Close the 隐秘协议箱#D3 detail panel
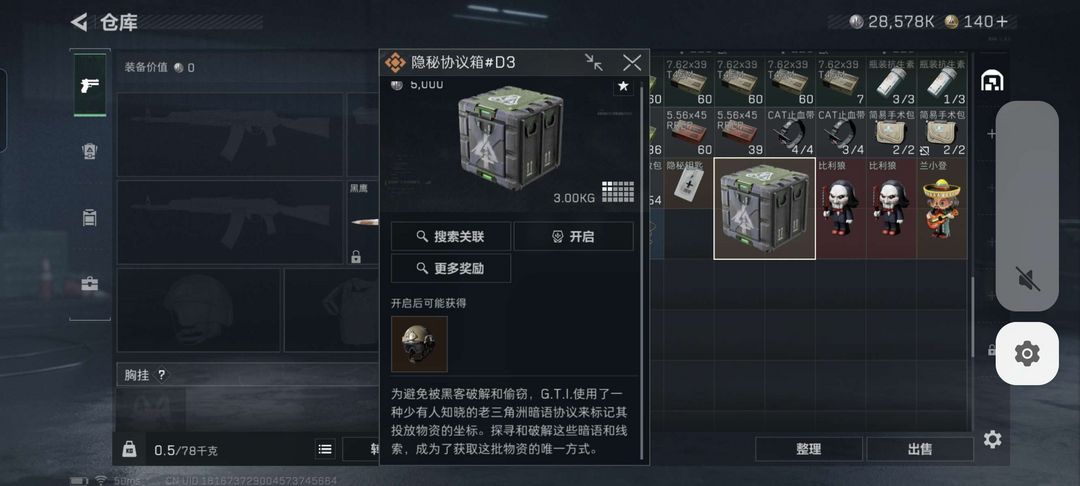The height and width of the screenshot is (486, 1080). pyautogui.click(x=632, y=63)
